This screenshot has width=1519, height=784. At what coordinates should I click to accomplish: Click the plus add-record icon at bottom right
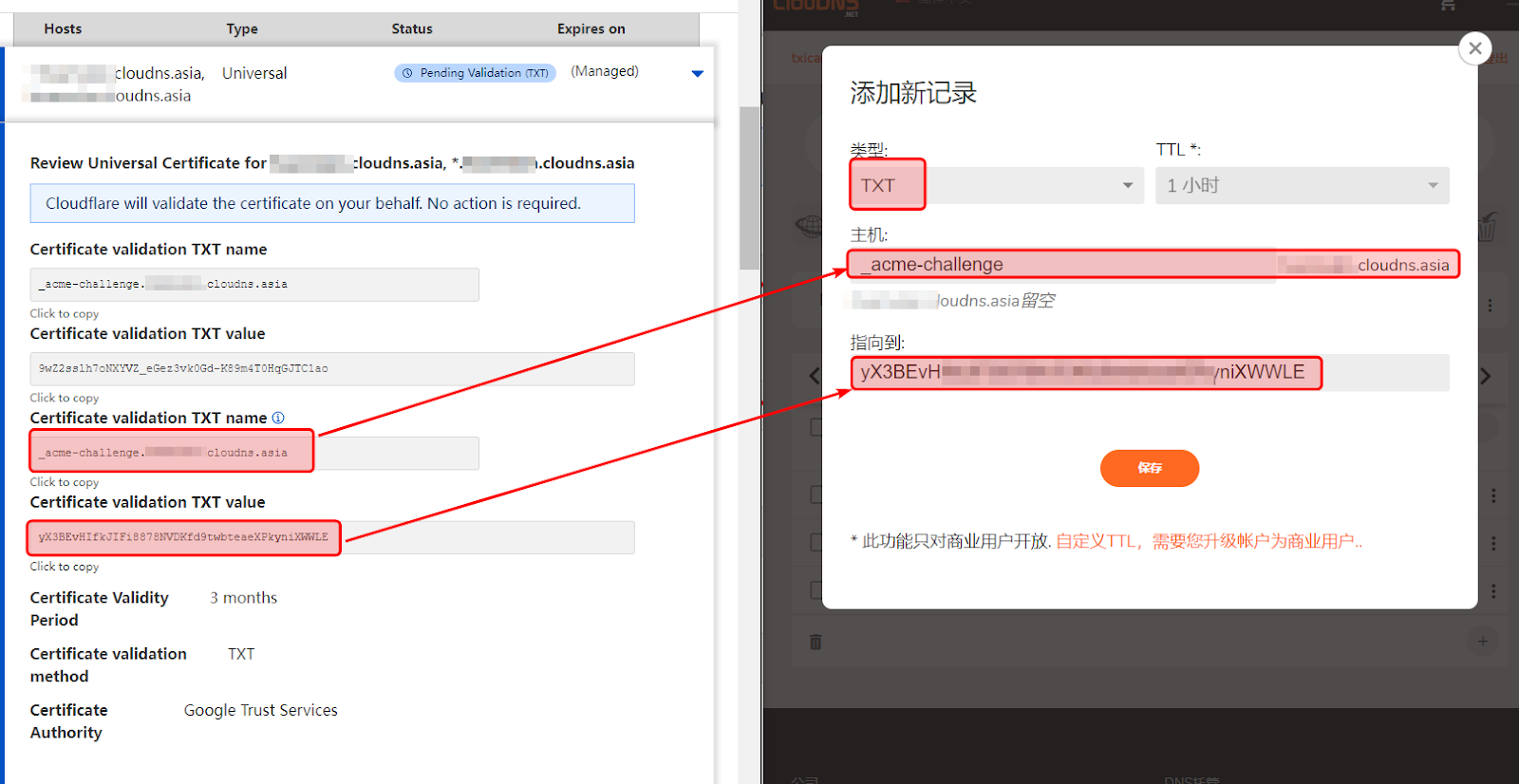click(1482, 642)
